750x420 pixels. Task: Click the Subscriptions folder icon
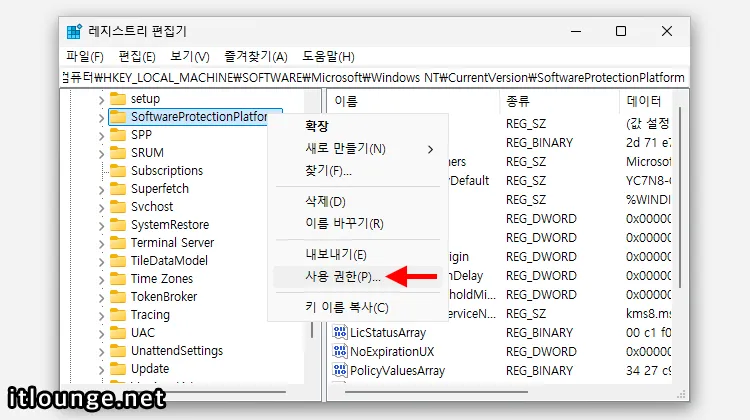[x=118, y=171]
